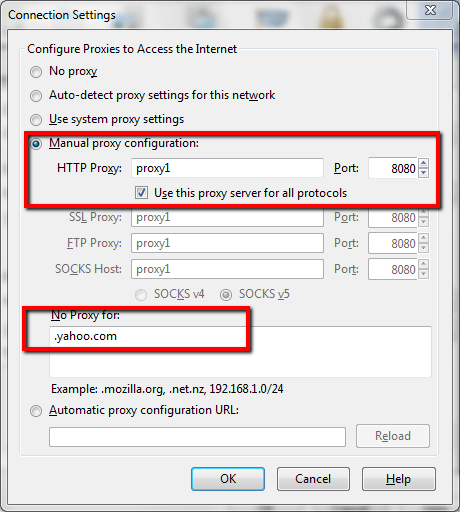Choose Auto-detect proxy settings for this network

point(36,96)
